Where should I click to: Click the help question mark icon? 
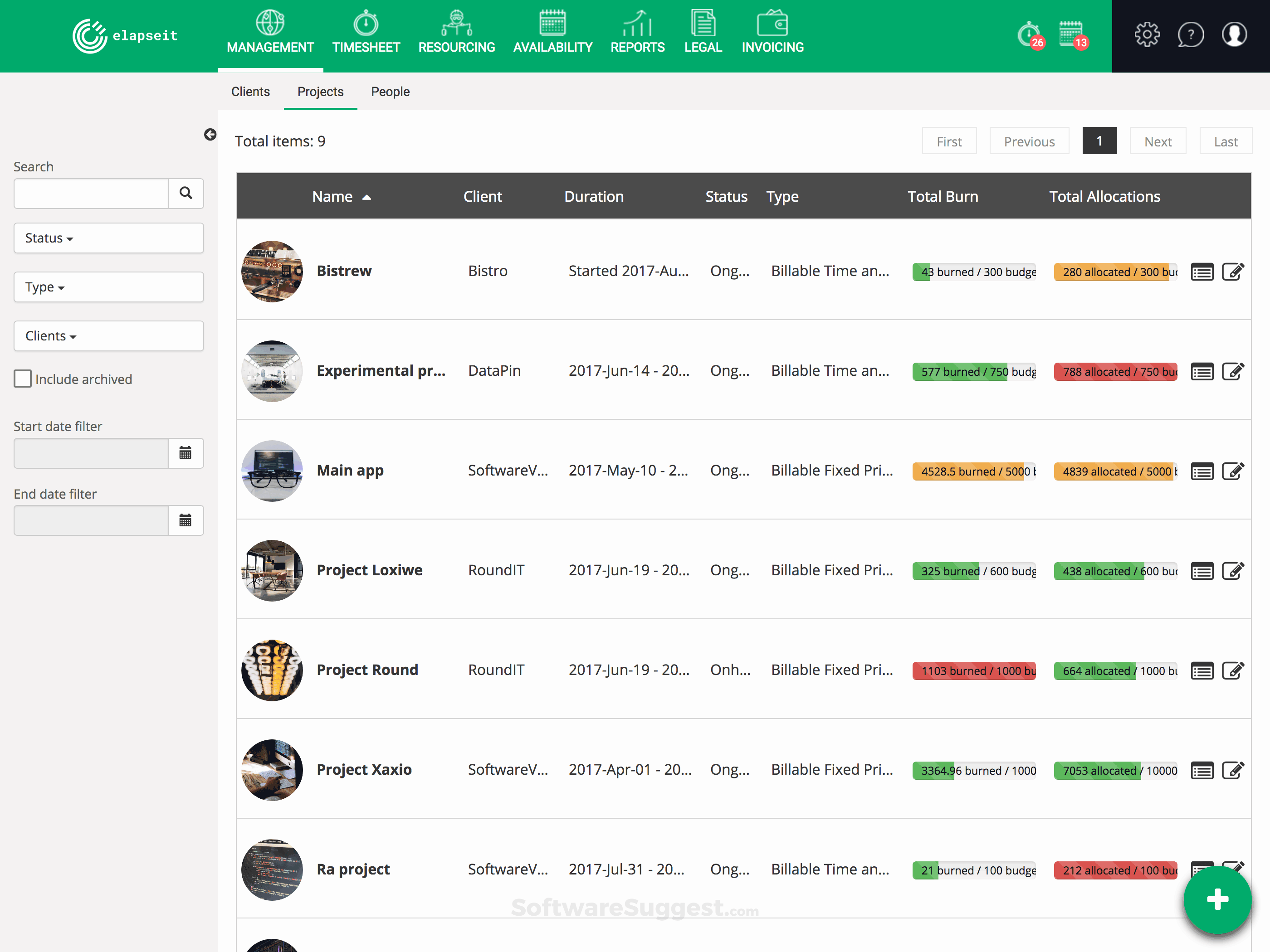(x=1190, y=35)
